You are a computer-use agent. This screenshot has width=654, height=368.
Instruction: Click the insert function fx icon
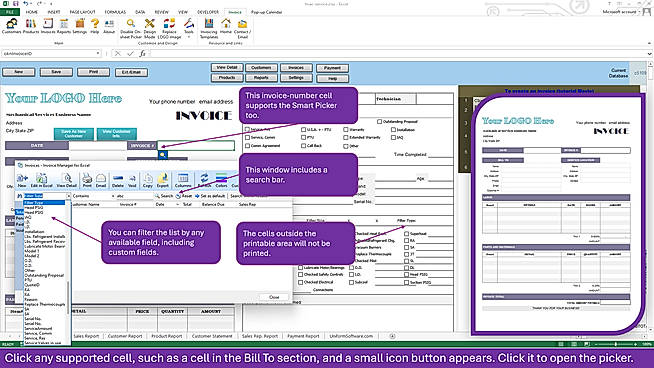143,53
